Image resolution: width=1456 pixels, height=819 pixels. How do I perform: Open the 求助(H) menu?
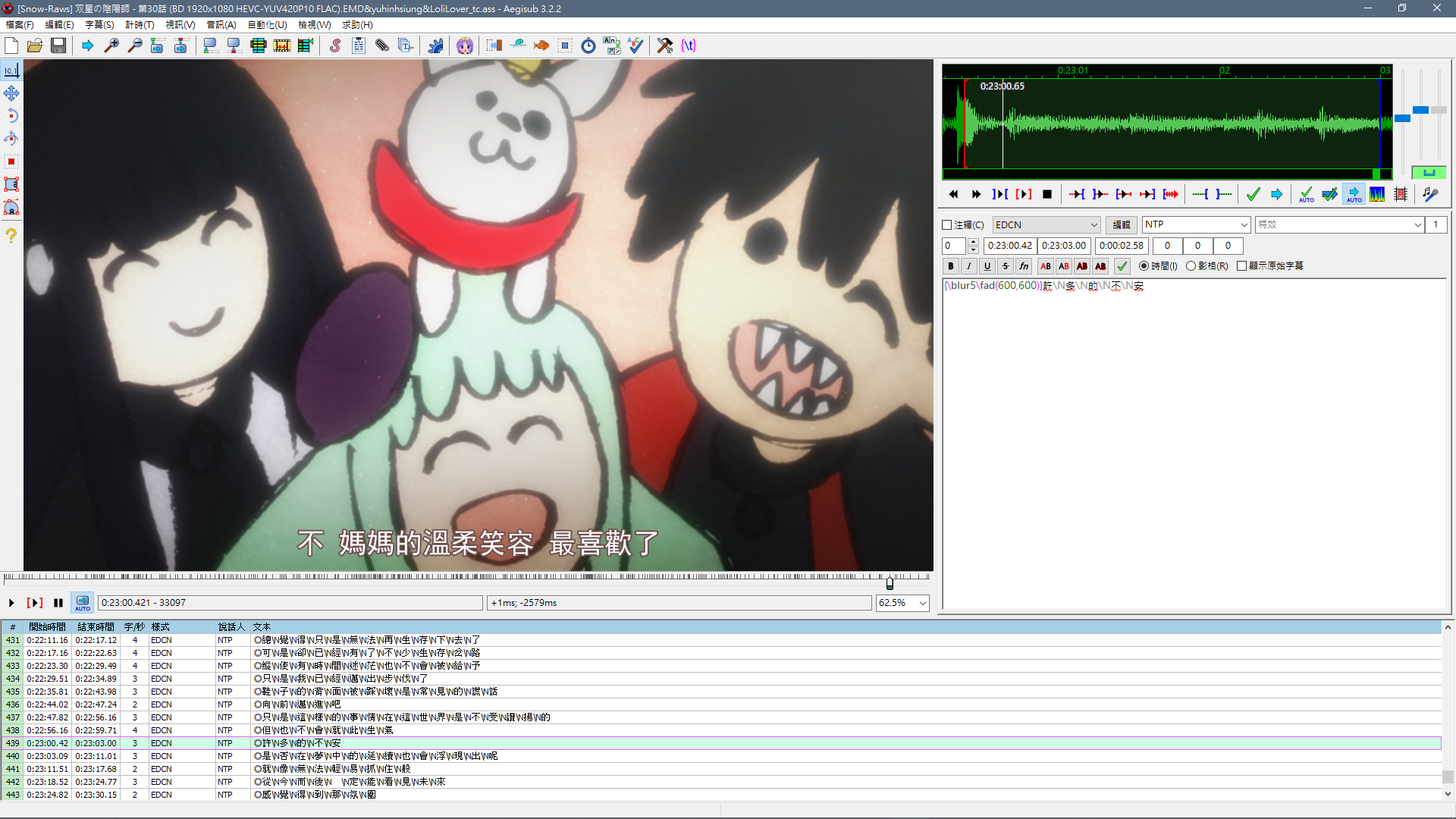click(357, 25)
